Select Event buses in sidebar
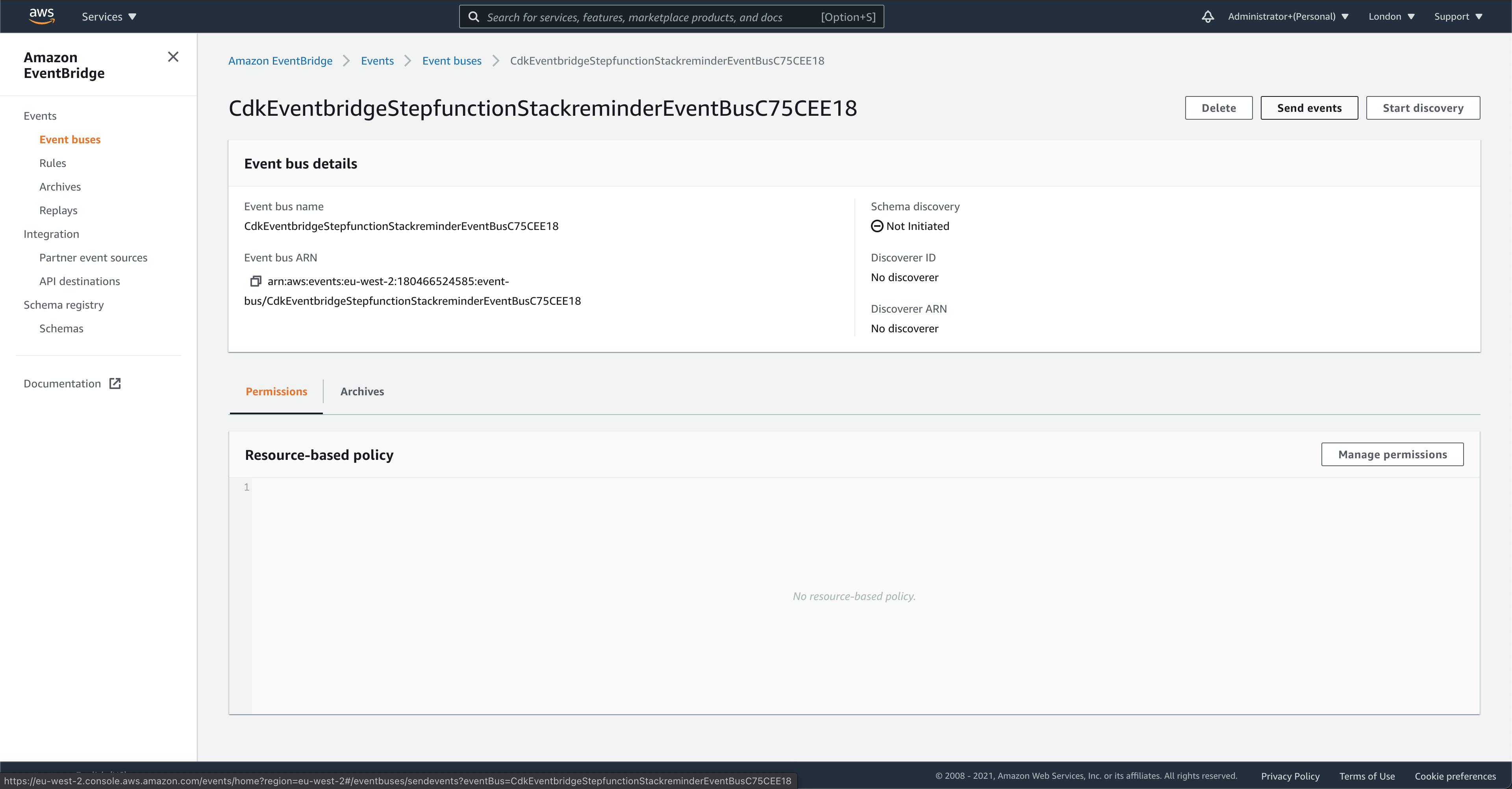Image resolution: width=1512 pixels, height=789 pixels. (x=70, y=139)
